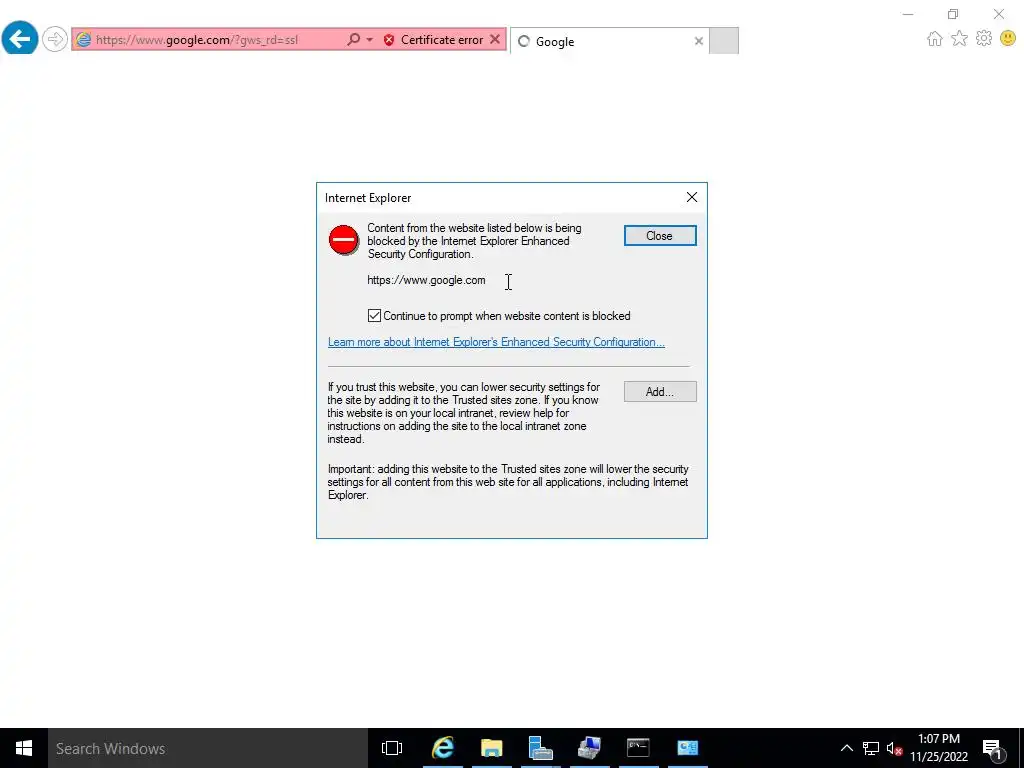The image size is (1024, 768).
Task: Close the Internet Explorer dialog with X
Action: pos(692,197)
